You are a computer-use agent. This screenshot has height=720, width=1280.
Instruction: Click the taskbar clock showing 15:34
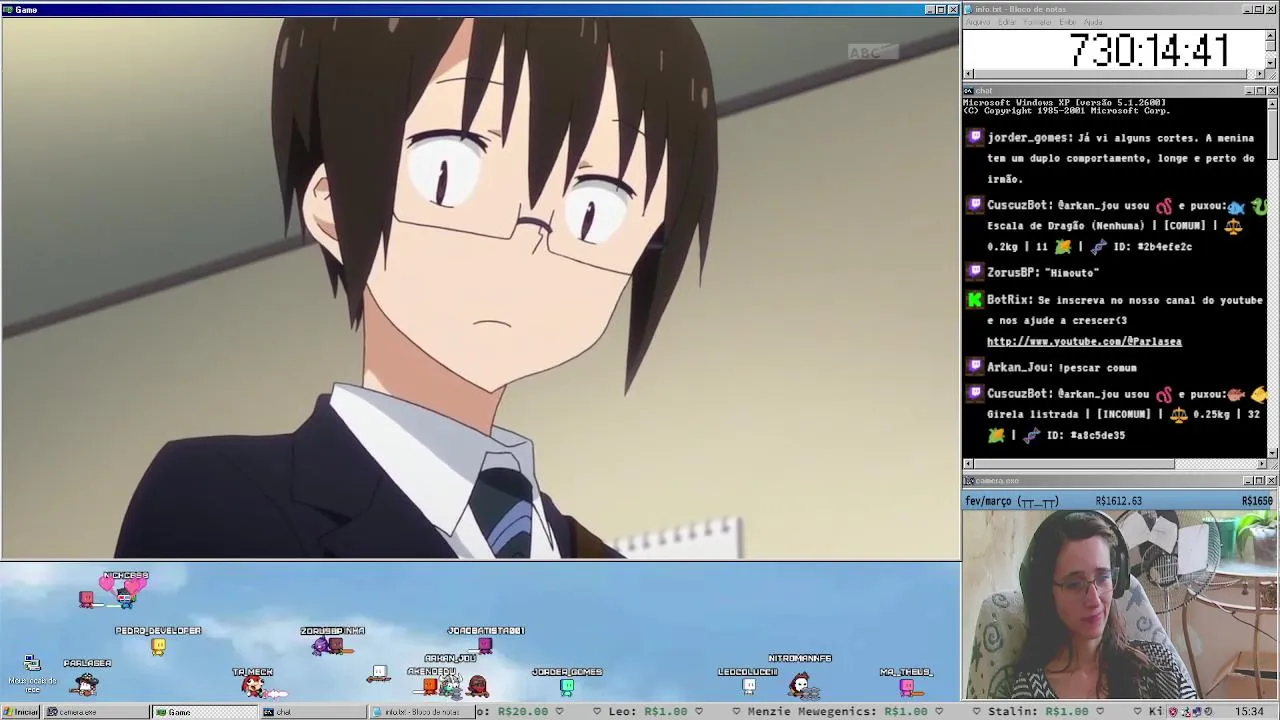(1249, 712)
